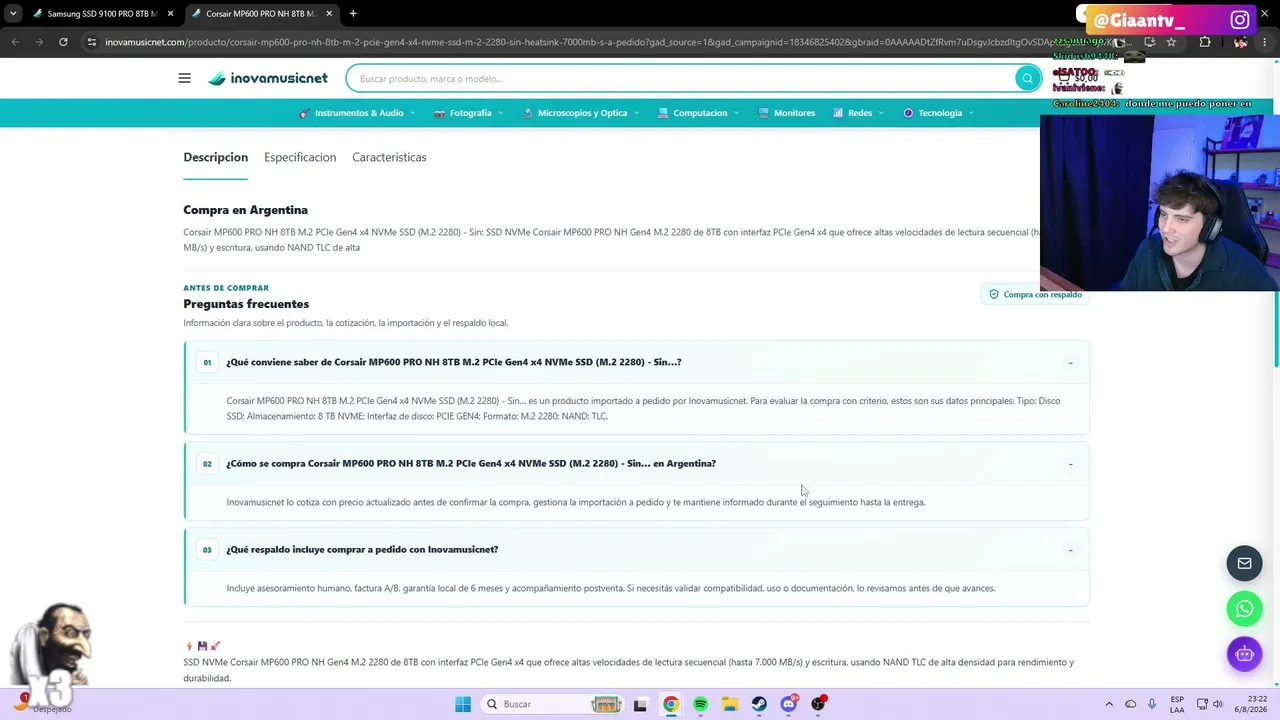
Task: Open the Chrome extensions puzzle icon
Action: [x=1204, y=42]
